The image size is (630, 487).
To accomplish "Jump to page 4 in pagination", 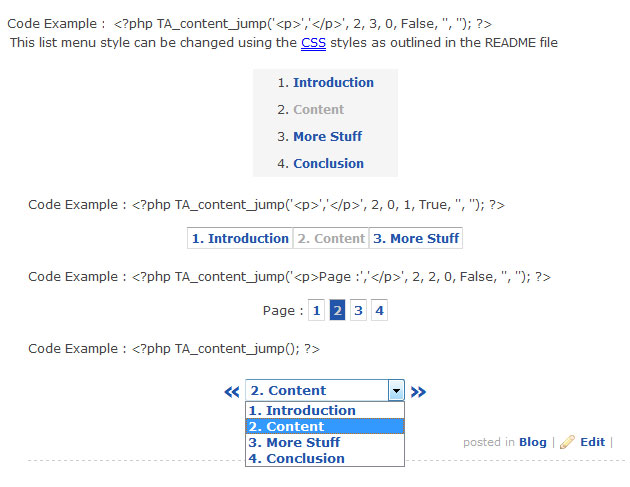I will pos(379,310).
